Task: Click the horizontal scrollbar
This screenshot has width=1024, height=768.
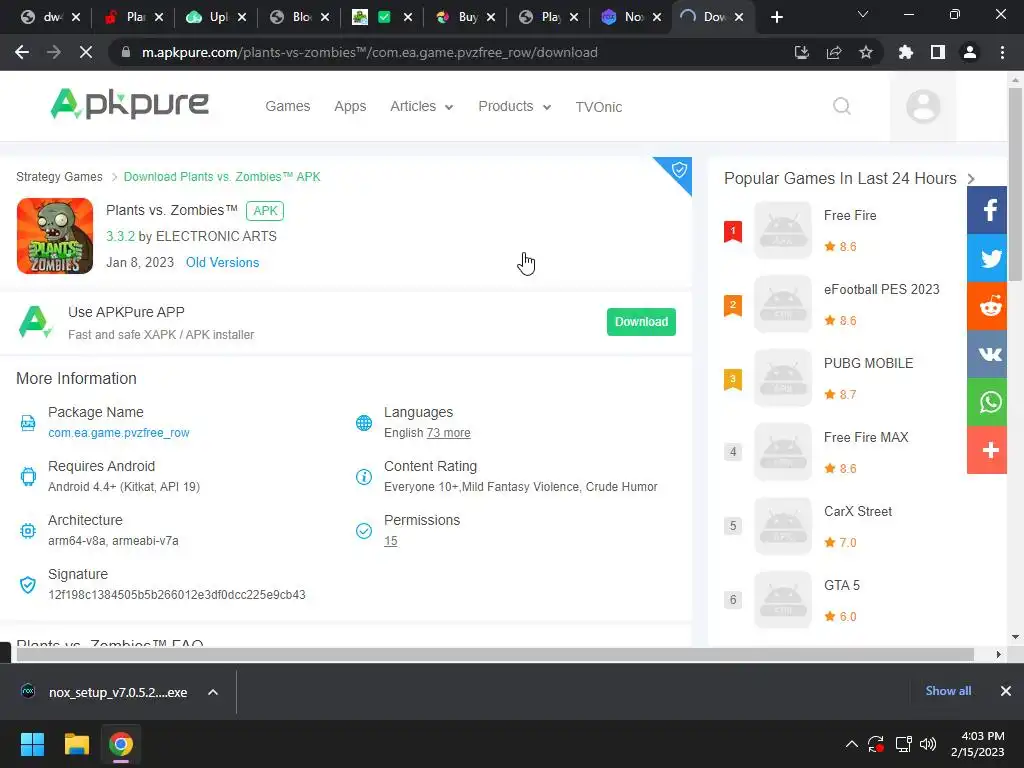Action: (494, 654)
